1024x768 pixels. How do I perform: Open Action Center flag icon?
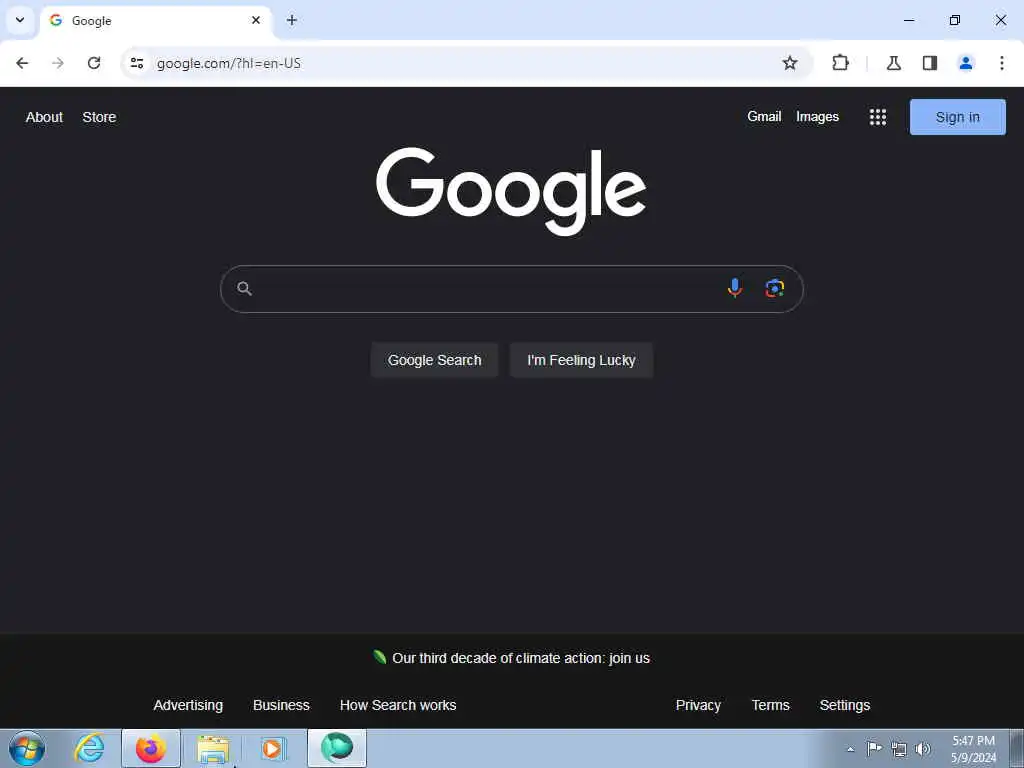coord(874,748)
